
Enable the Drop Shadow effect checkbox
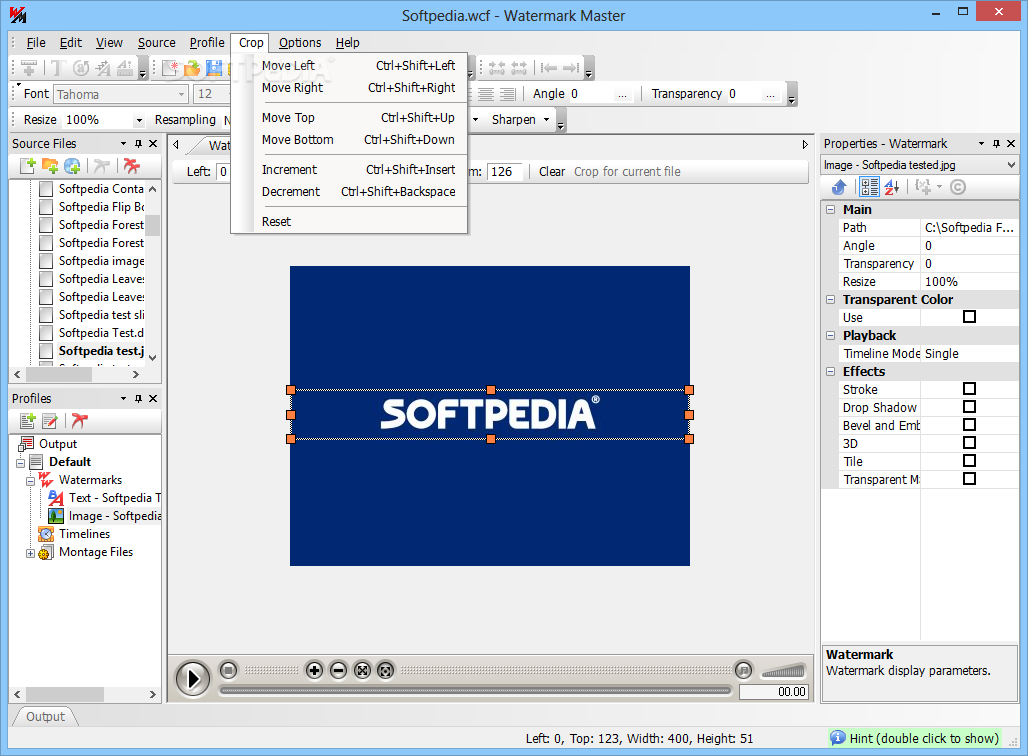[969, 407]
